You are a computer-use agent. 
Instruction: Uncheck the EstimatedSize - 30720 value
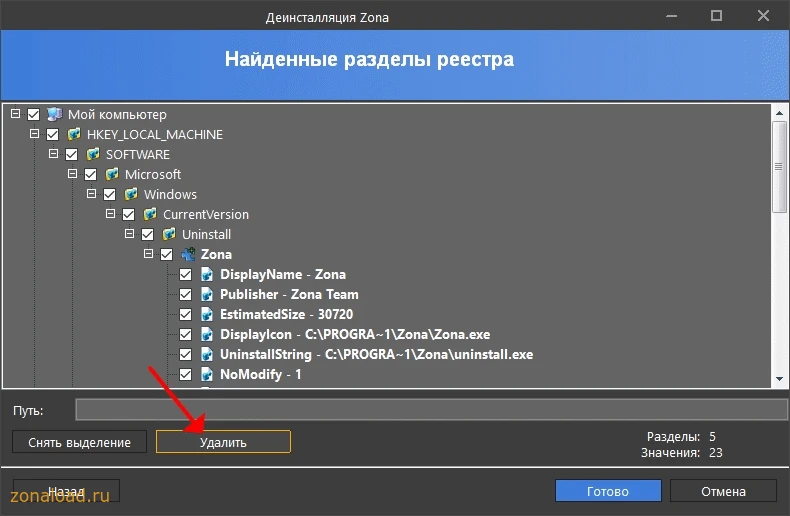[185, 314]
